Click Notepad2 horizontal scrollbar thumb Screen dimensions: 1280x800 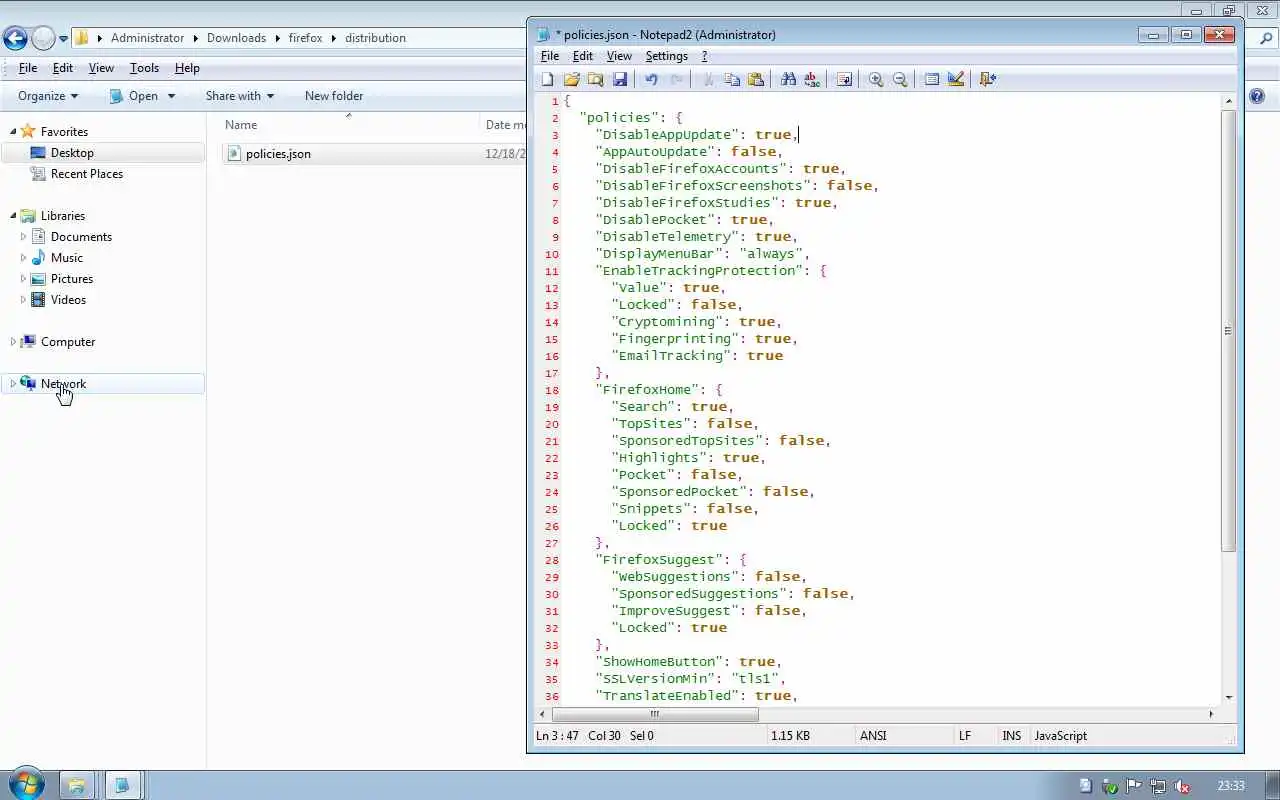tap(655, 714)
